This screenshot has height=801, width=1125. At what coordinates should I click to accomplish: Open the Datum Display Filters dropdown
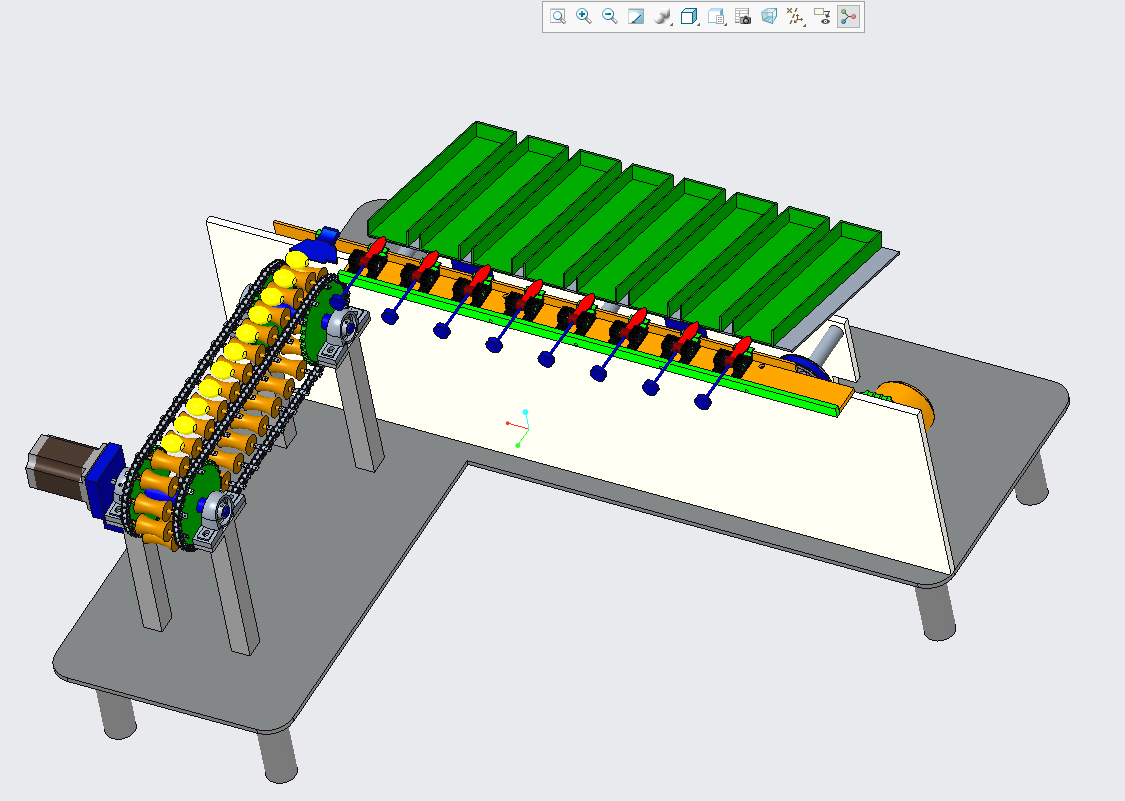point(795,17)
